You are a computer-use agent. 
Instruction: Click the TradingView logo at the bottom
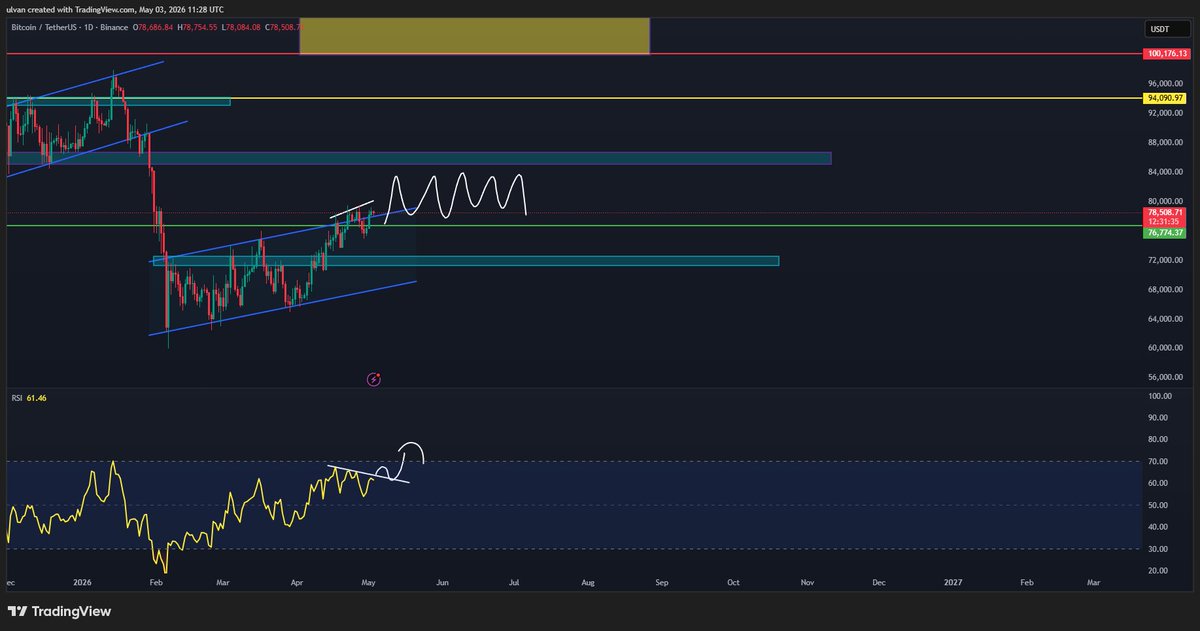[60, 611]
